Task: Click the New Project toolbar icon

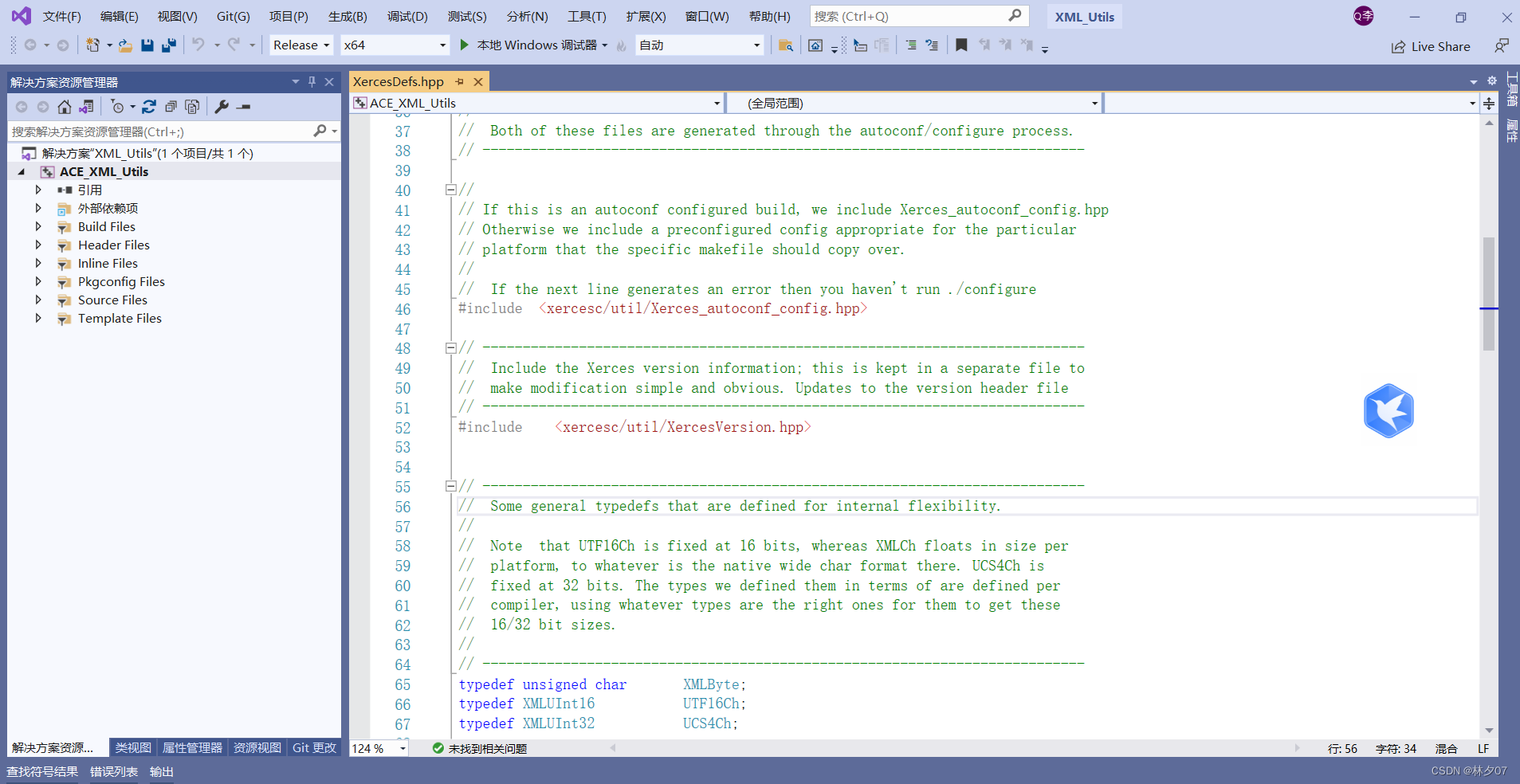Action: pos(93,45)
